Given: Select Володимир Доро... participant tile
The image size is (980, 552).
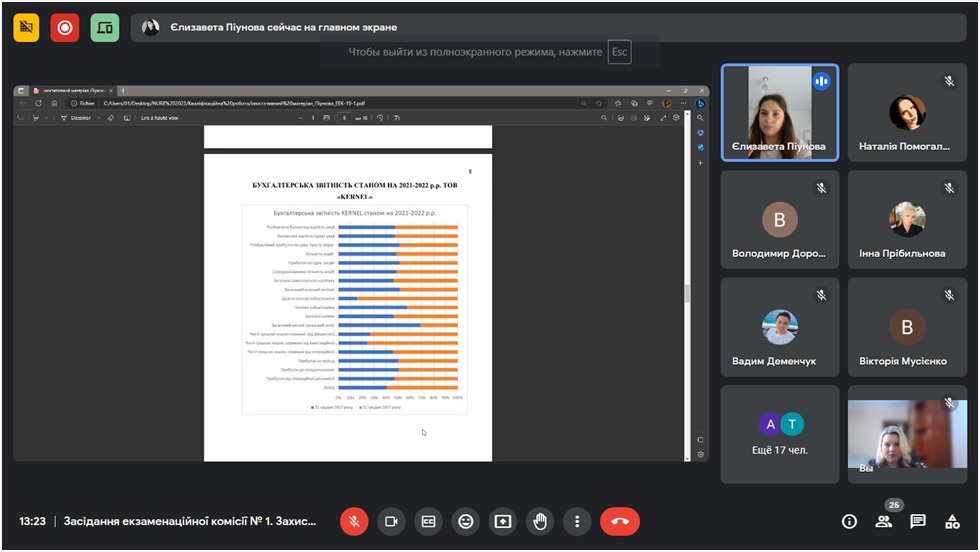Looking at the screenshot, I should (780, 220).
